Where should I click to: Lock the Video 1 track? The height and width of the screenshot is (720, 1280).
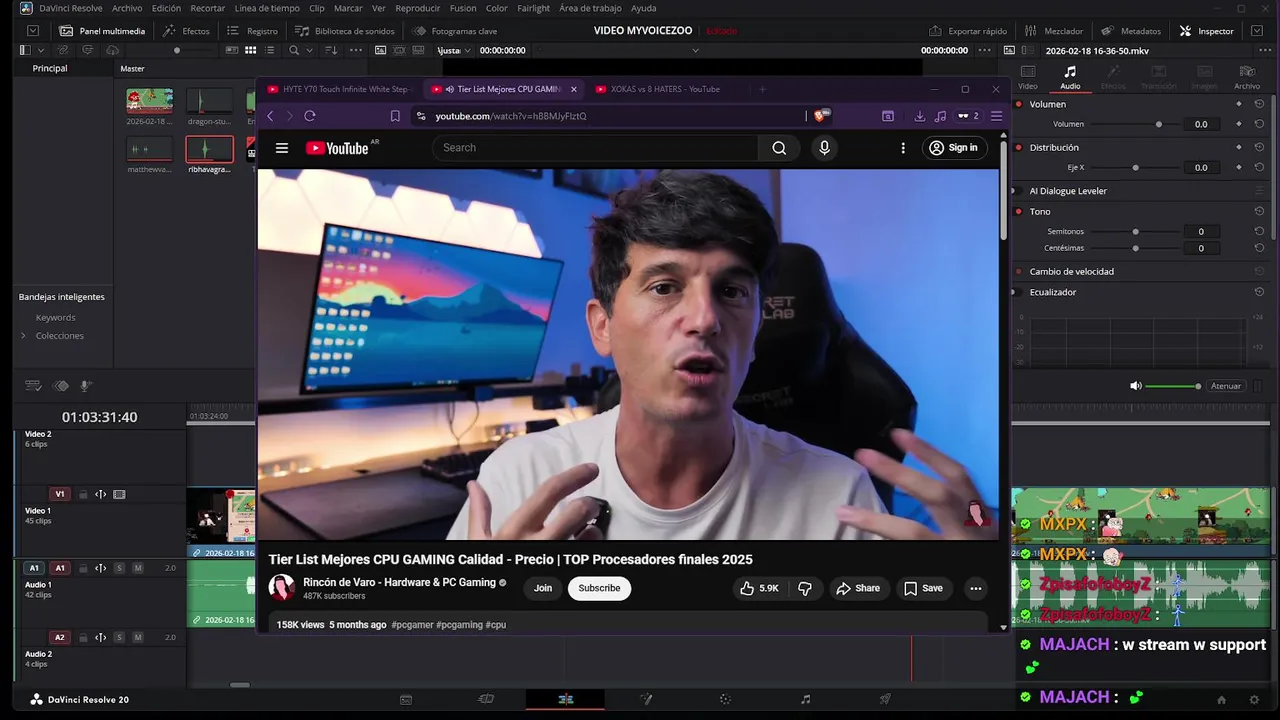pos(83,494)
